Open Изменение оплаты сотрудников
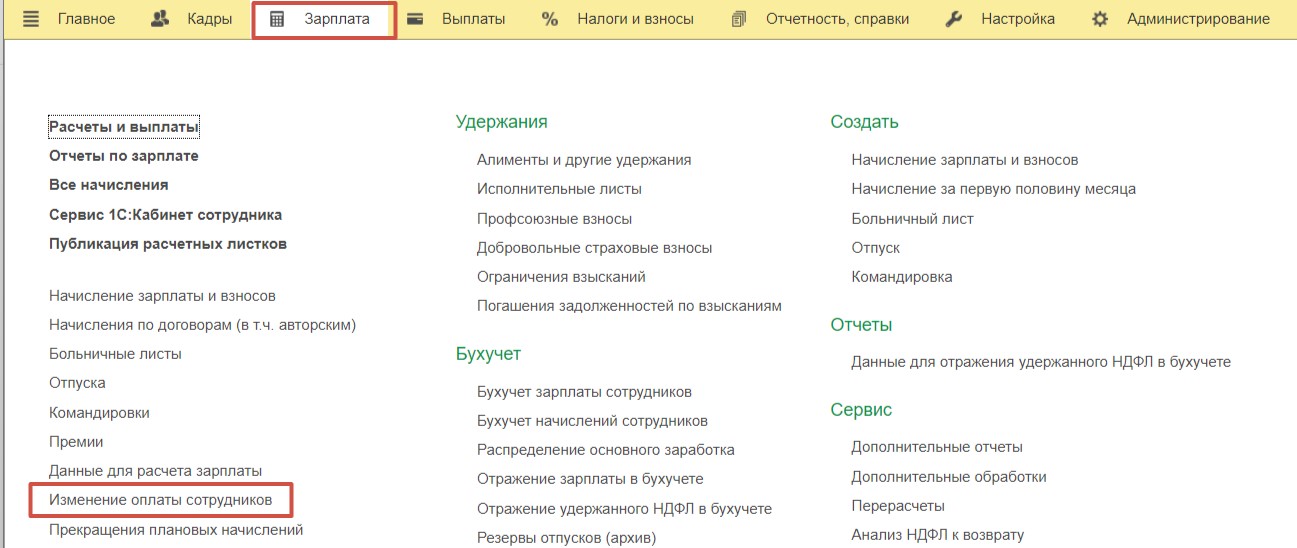Screen dimensions: 1297x548 tap(160, 500)
